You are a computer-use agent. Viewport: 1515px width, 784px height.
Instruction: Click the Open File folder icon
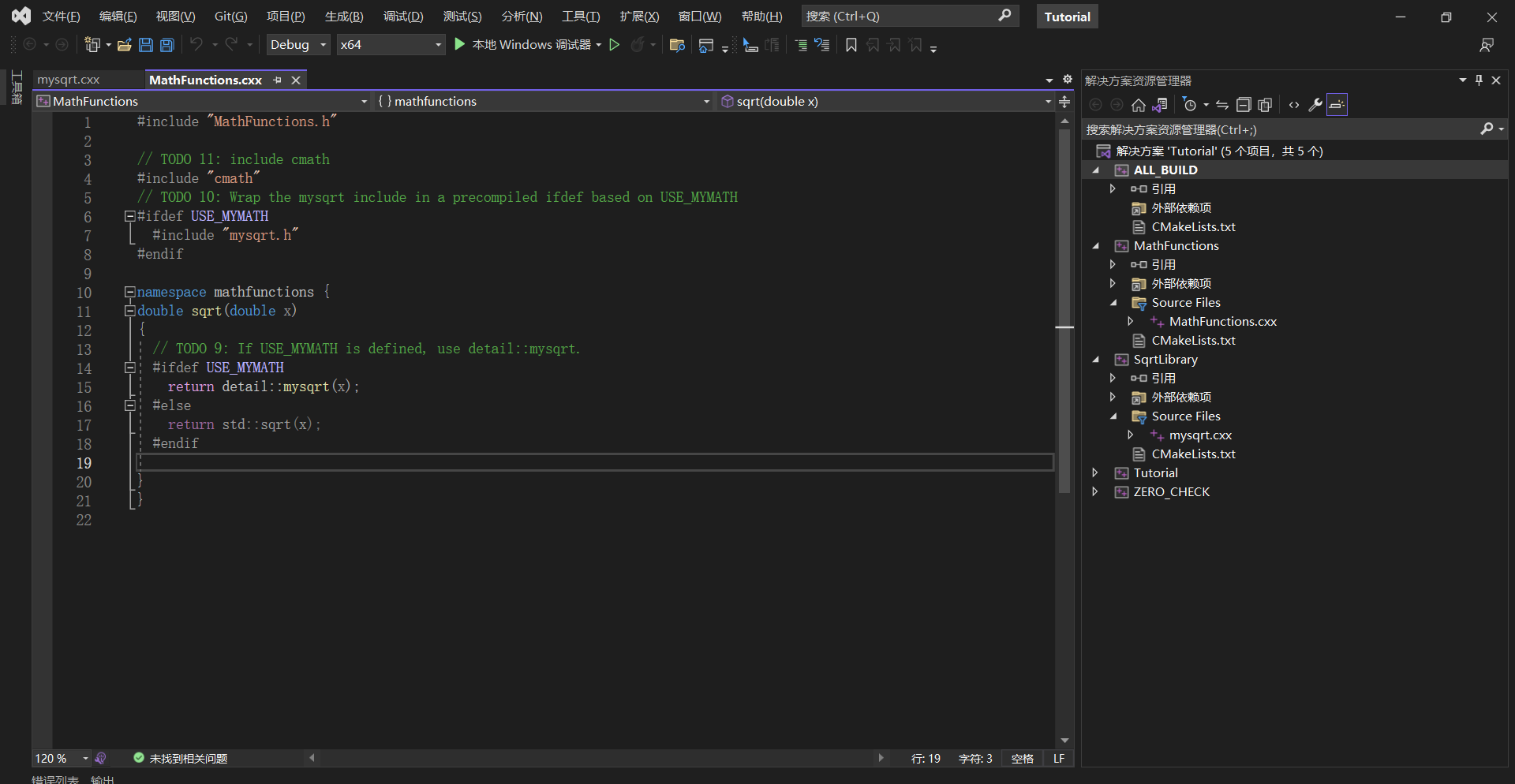124,45
